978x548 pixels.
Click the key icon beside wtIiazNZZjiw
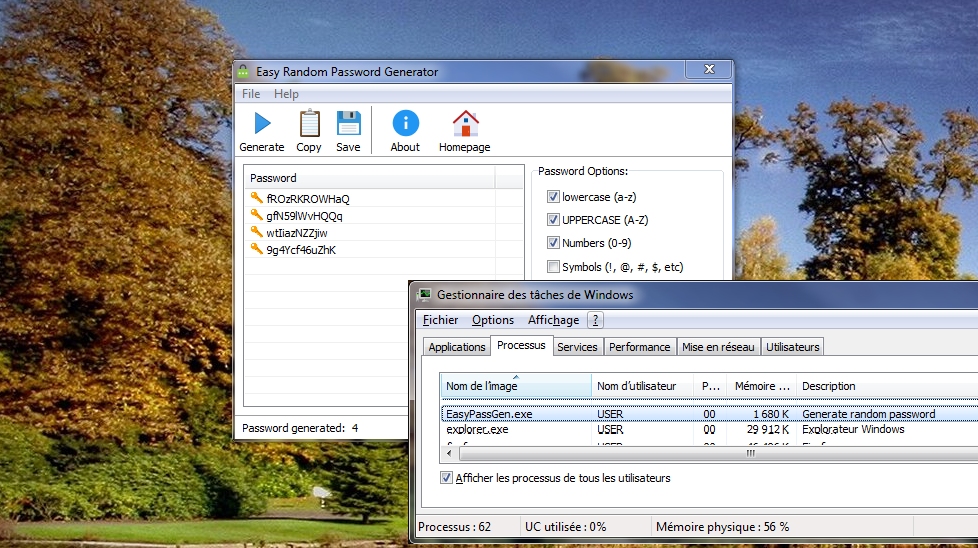(256, 232)
